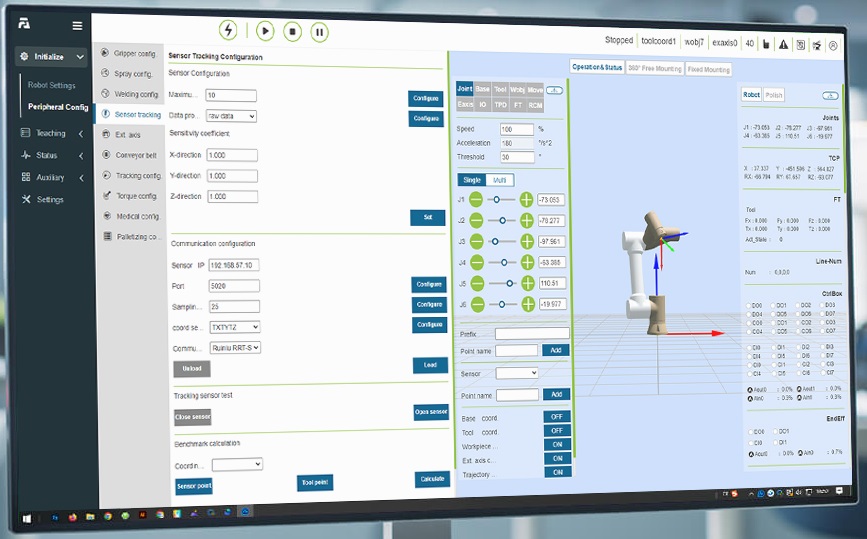The width and height of the screenshot is (867, 539).
Task: Open the log document icon in header
Action: pos(800,45)
